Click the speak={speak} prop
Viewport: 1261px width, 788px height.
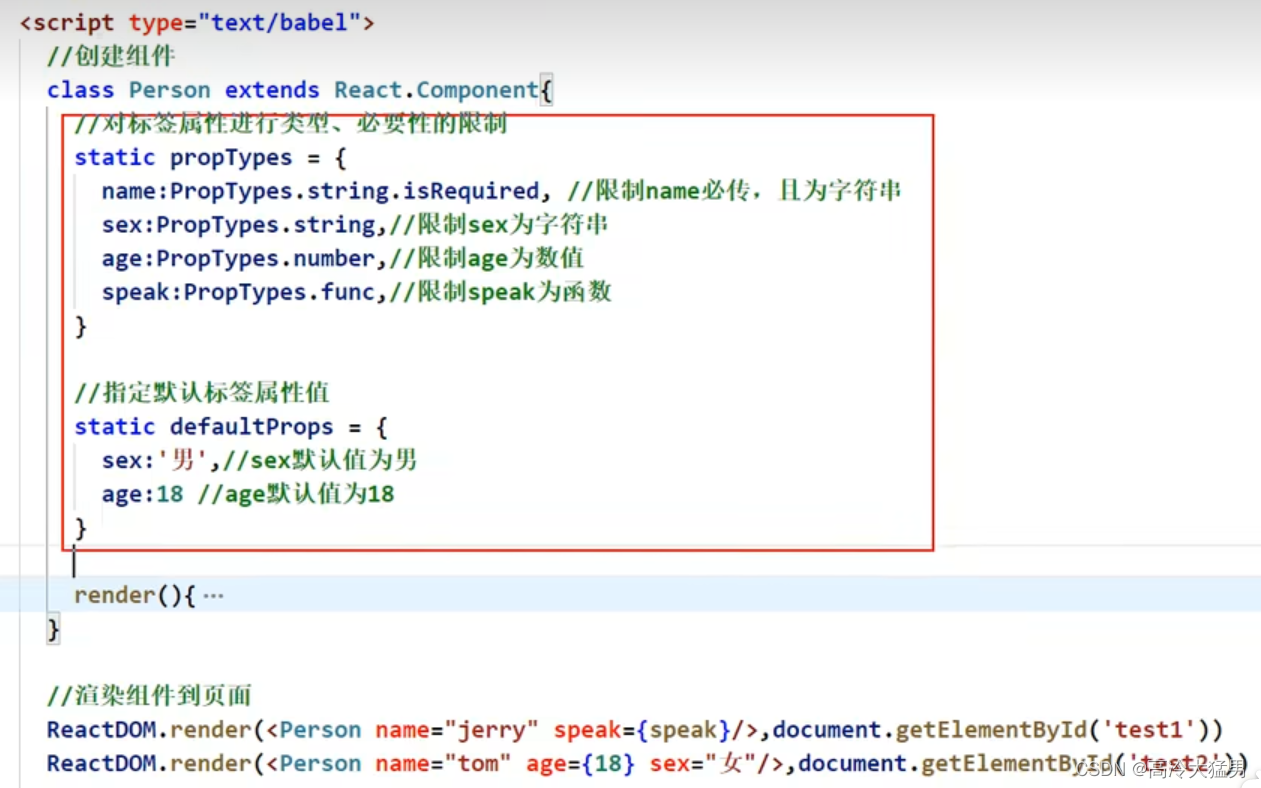(x=640, y=729)
